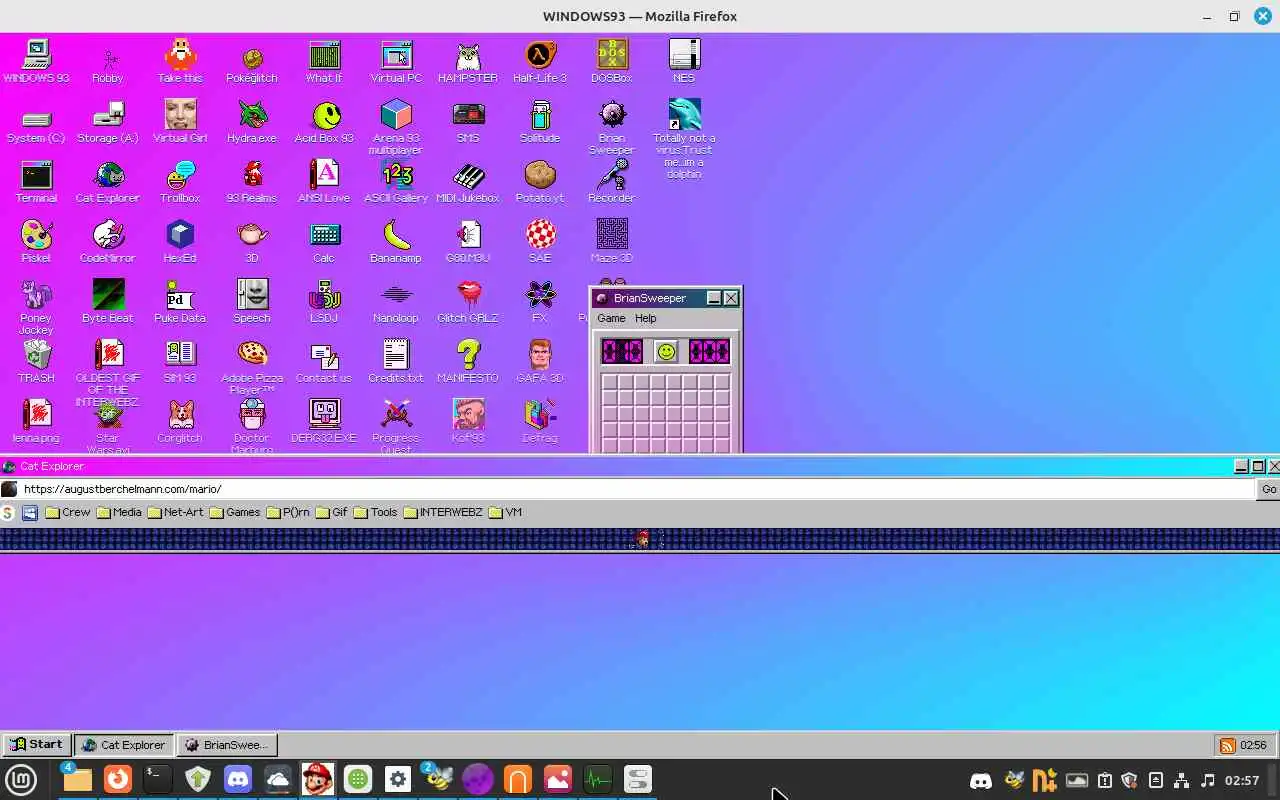This screenshot has width=1280, height=800.
Task: Open Storage (A:) drive icon
Action: (108, 121)
